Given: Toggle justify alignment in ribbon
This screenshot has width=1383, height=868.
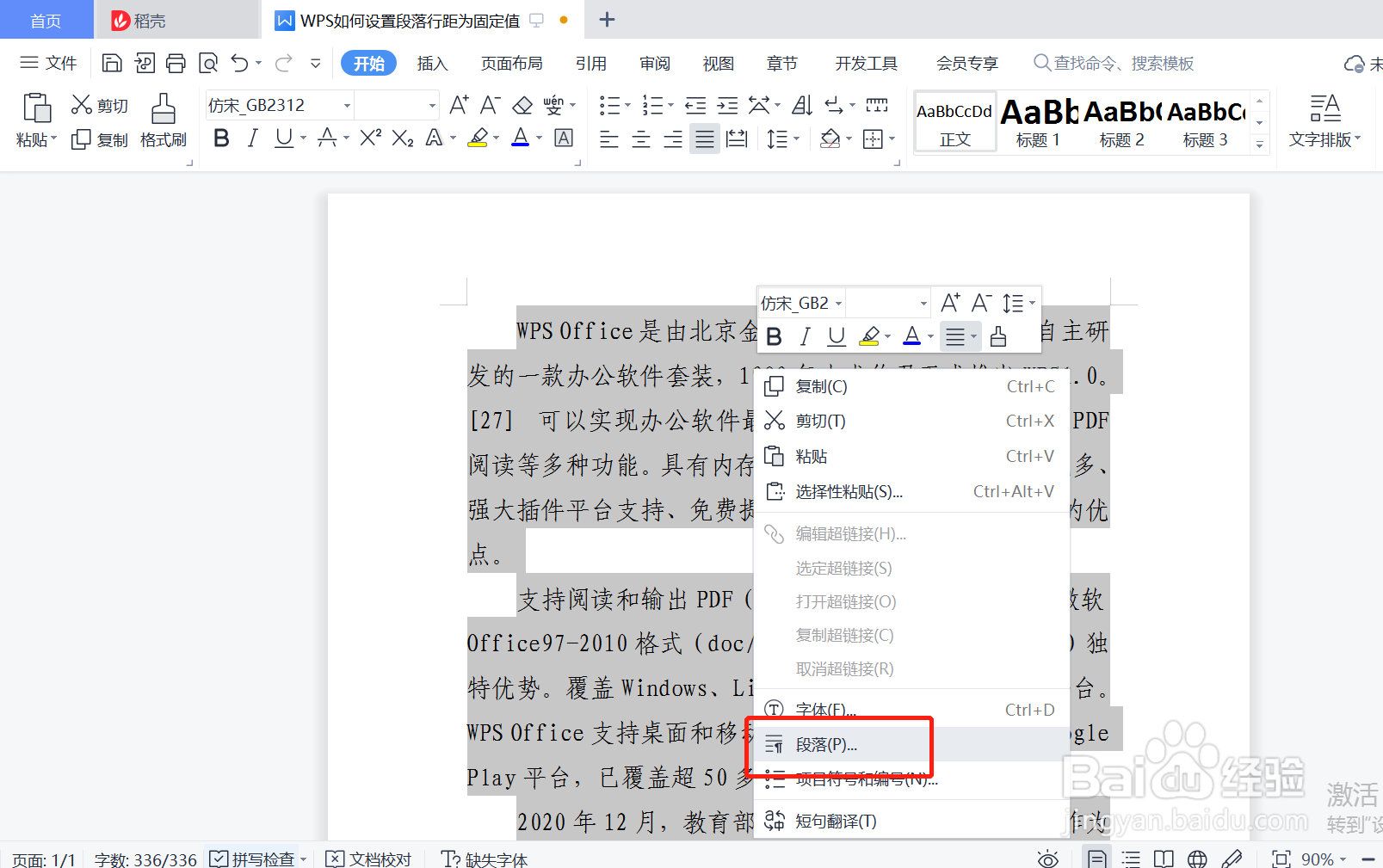Looking at the screenshot, I should click(x=705, y=139).
